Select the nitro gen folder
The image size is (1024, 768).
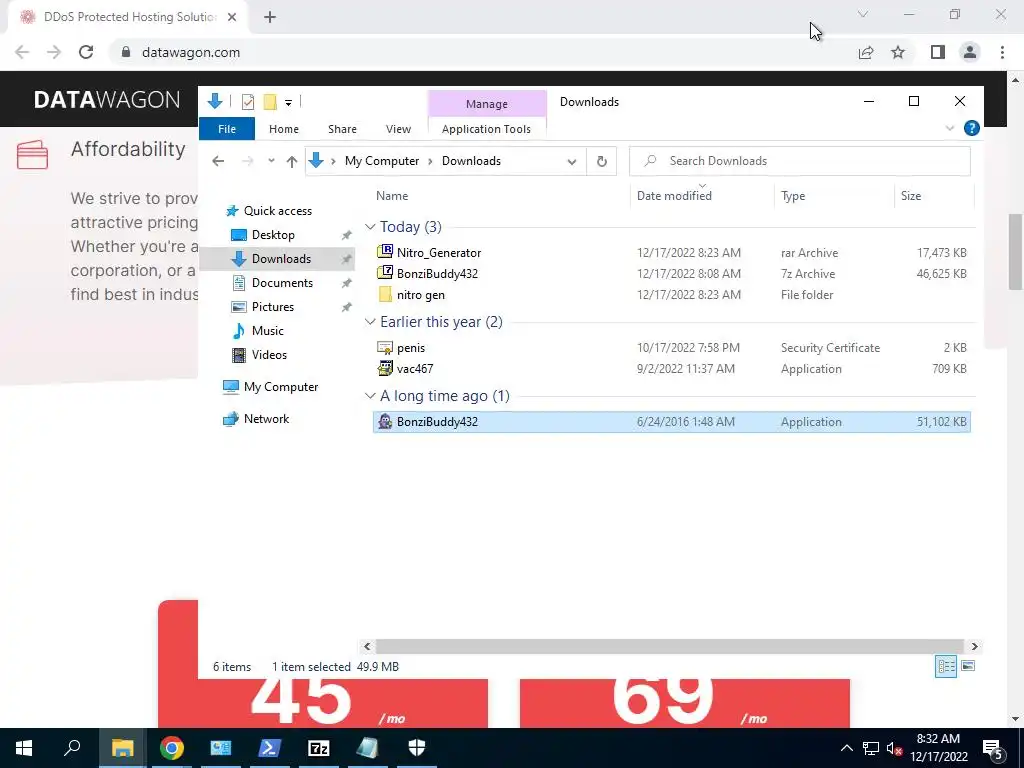[671, 295]
